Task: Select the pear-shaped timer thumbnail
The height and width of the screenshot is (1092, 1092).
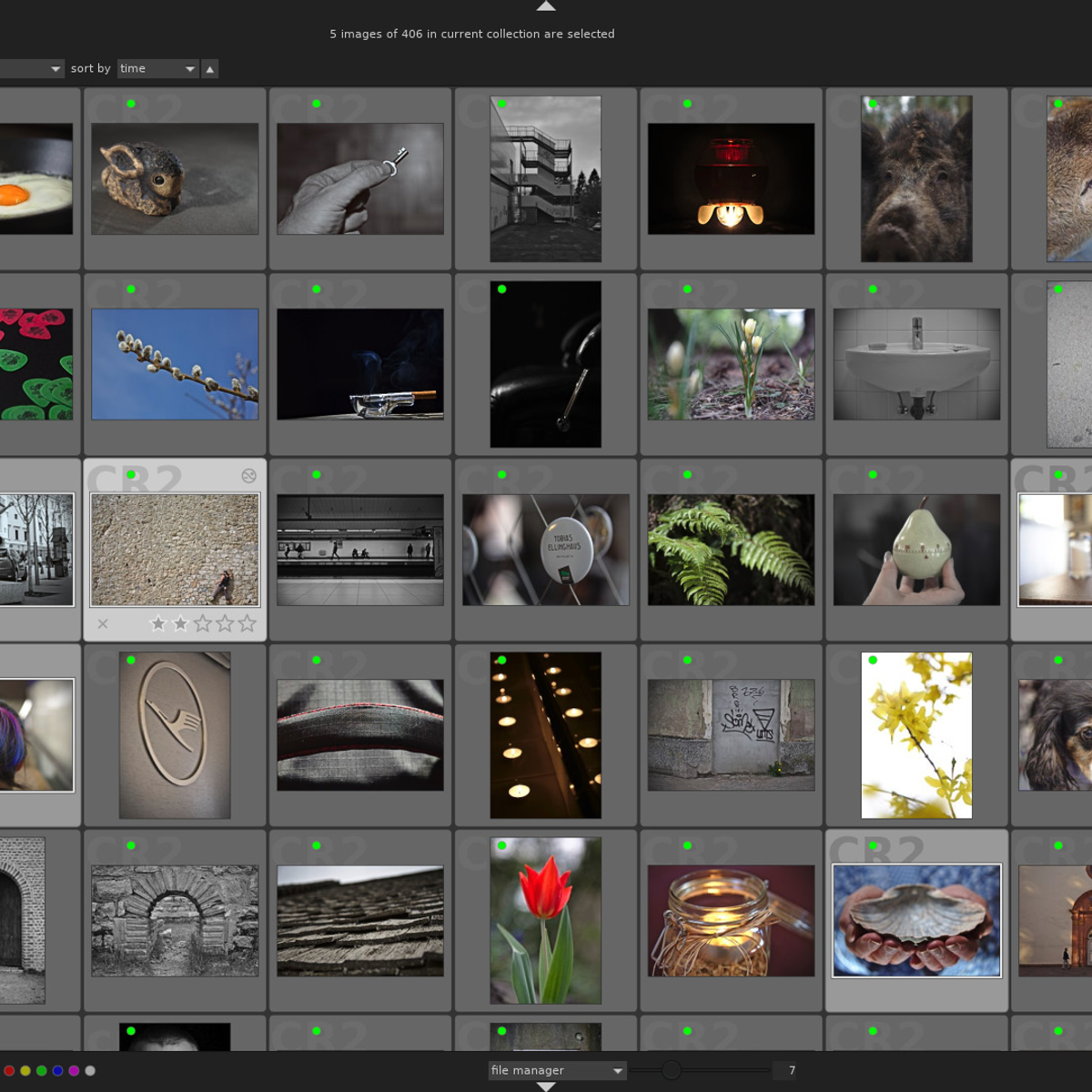Action: (916, 550)
